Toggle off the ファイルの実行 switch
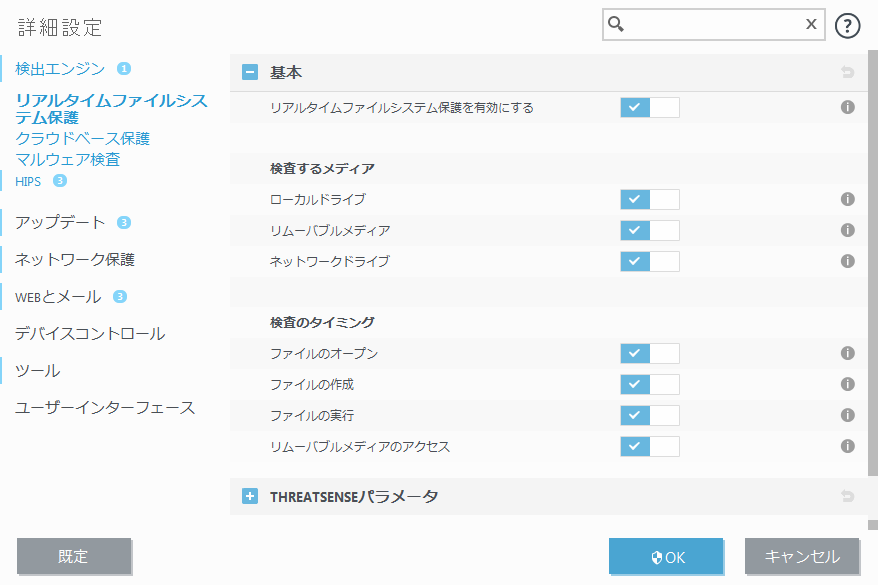The width and height of the screenshot is (878, 585). point(649,415)
